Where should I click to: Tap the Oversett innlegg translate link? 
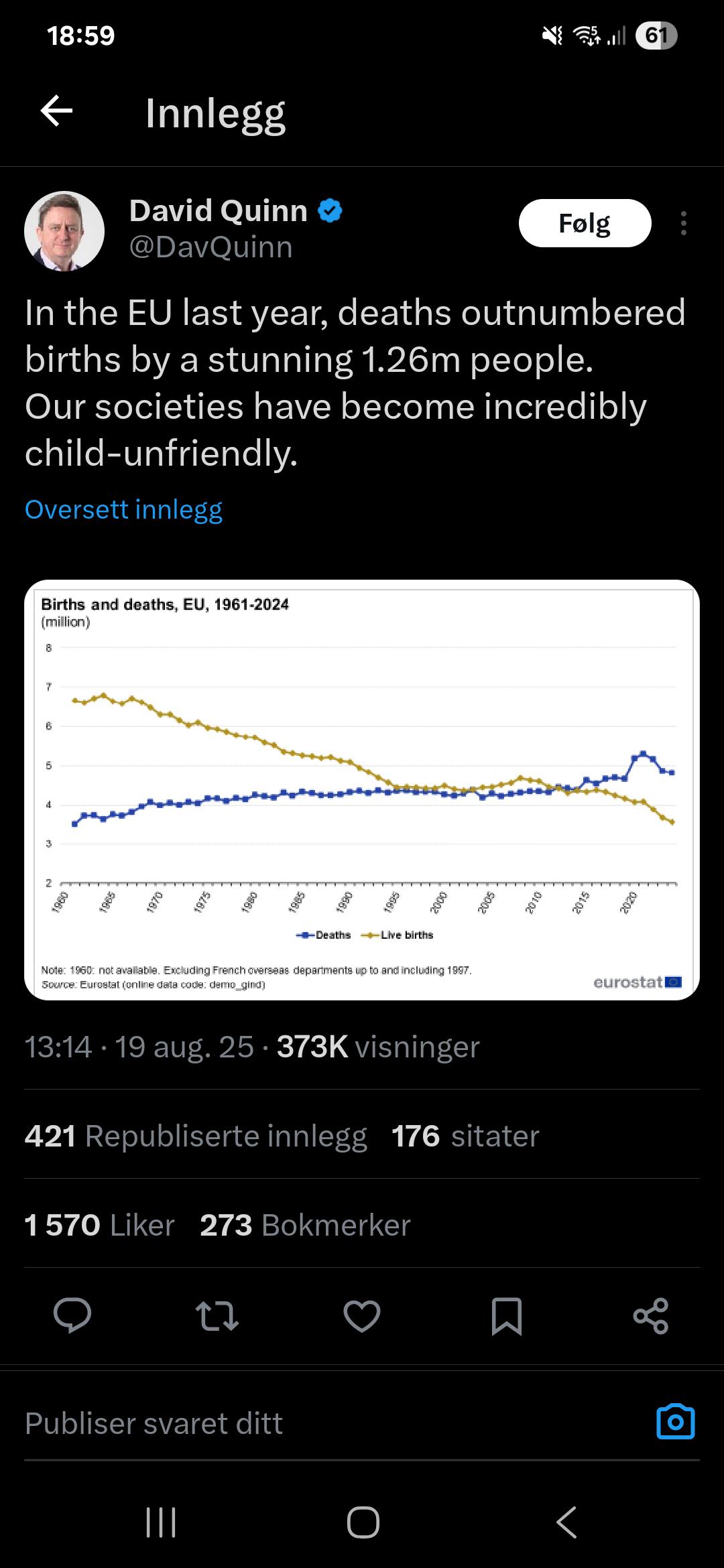(123, 509)
